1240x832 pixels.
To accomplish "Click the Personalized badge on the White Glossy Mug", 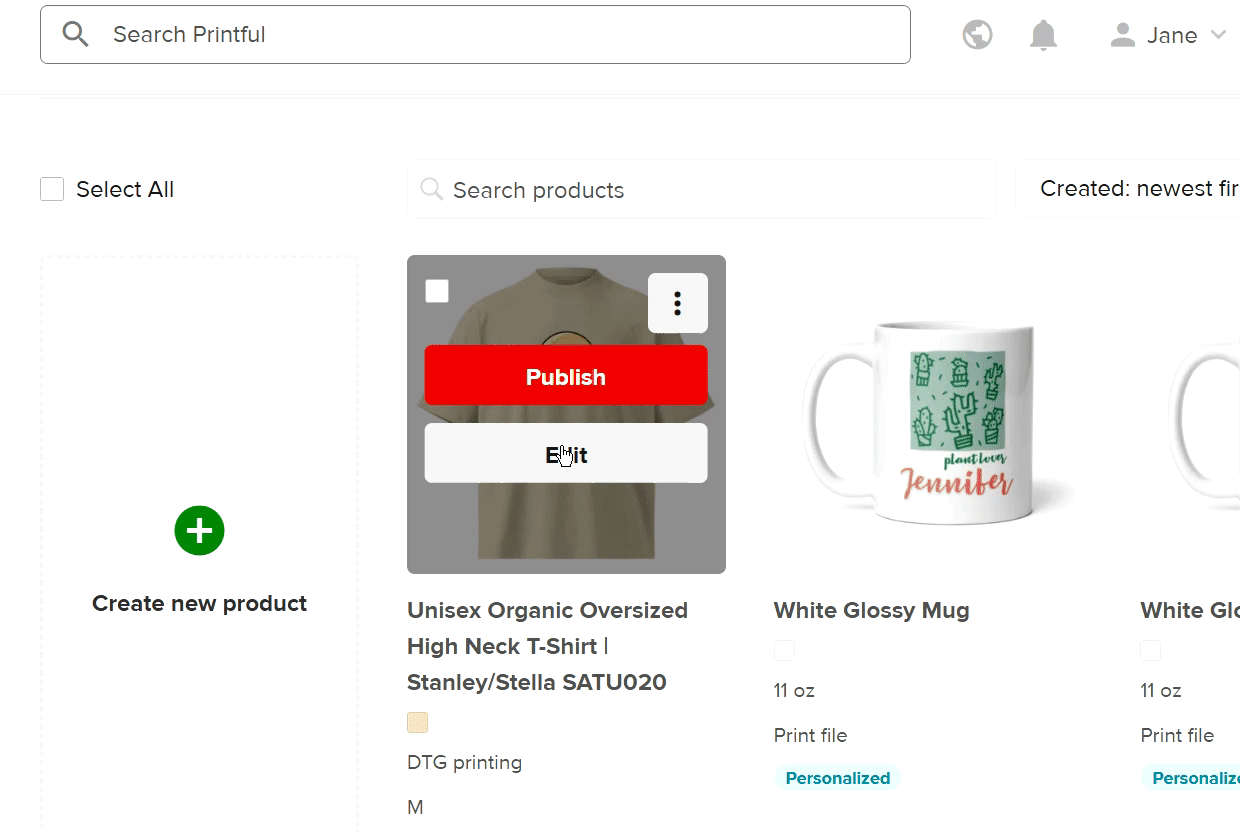I will click(x=837, y=777).
